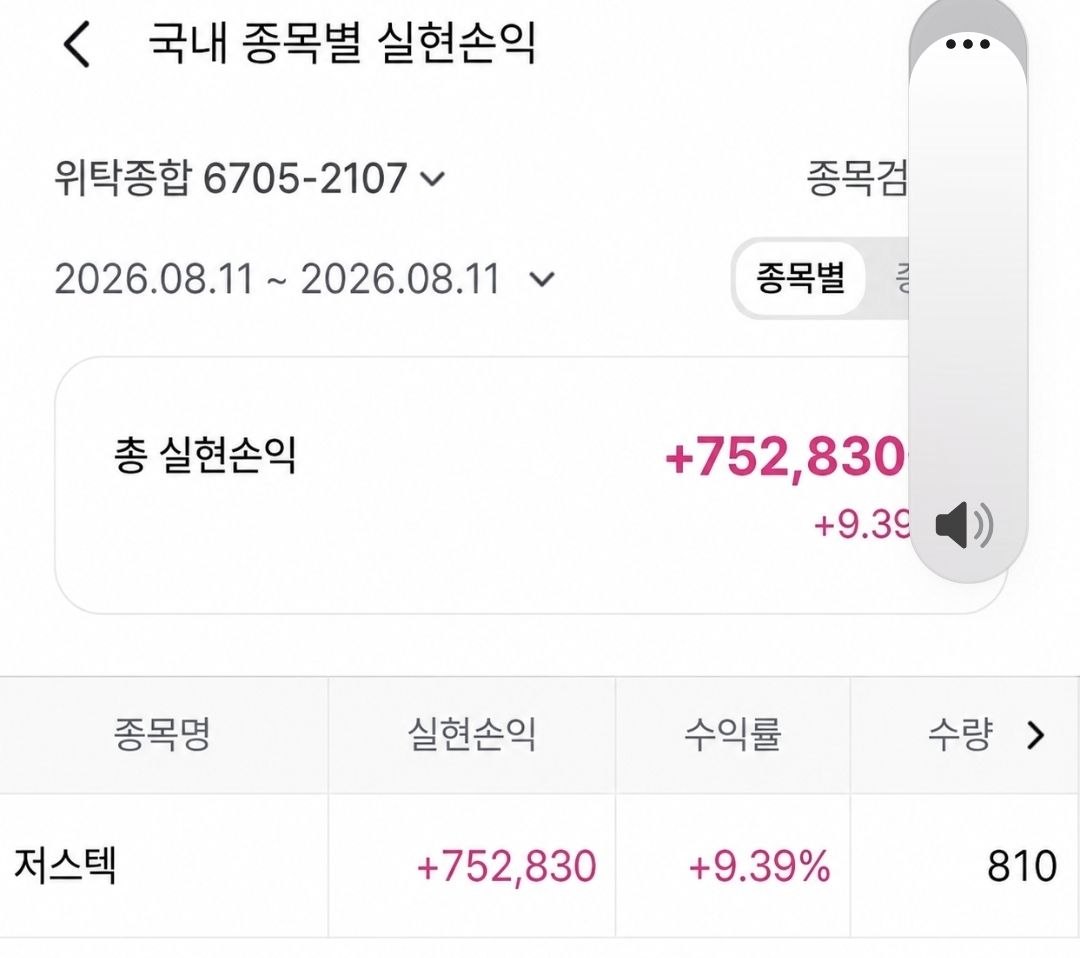Select the 810 quantity cell
Screen dimensions: 1080x958
[x=1021, y=866]
